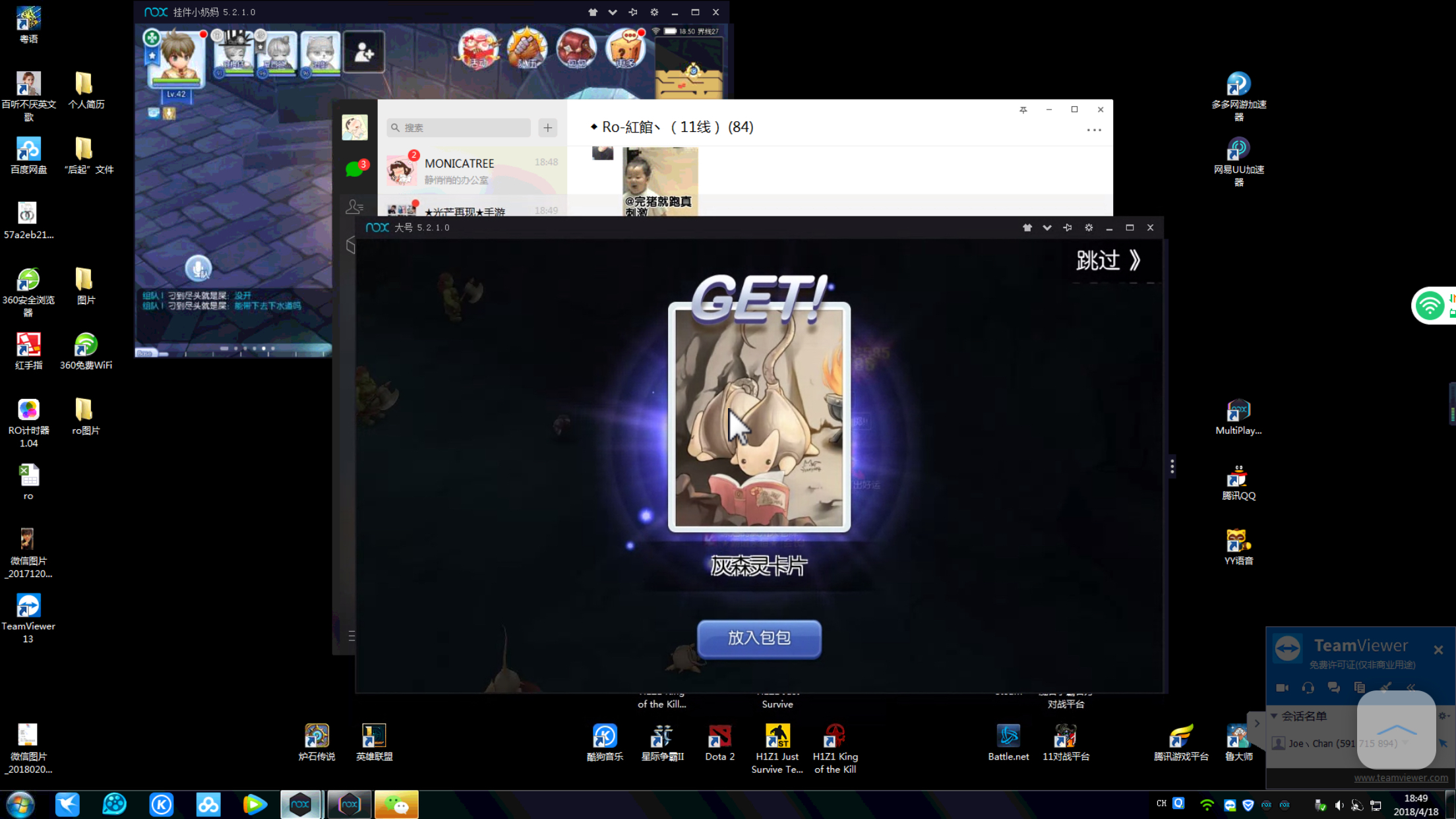Screen dimensions: 1456x819
Task: Click the add party member slot
Action: tap(364, 52)
